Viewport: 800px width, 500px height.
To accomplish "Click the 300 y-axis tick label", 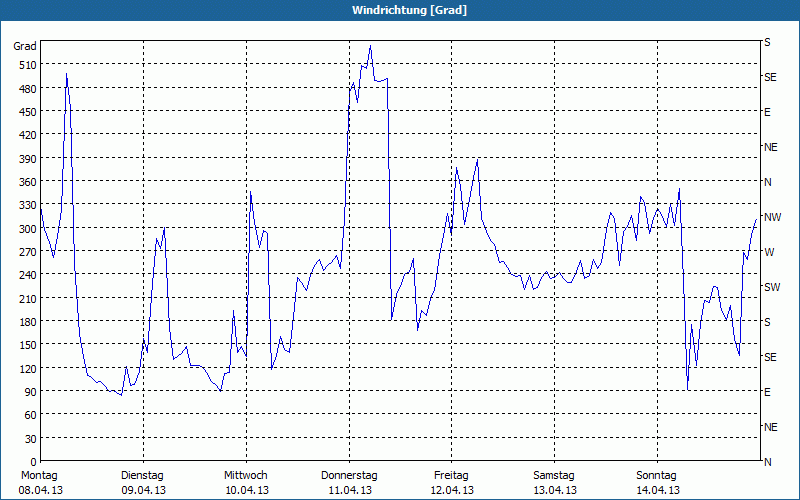I will pyautogui.click(x=28, y=229).
